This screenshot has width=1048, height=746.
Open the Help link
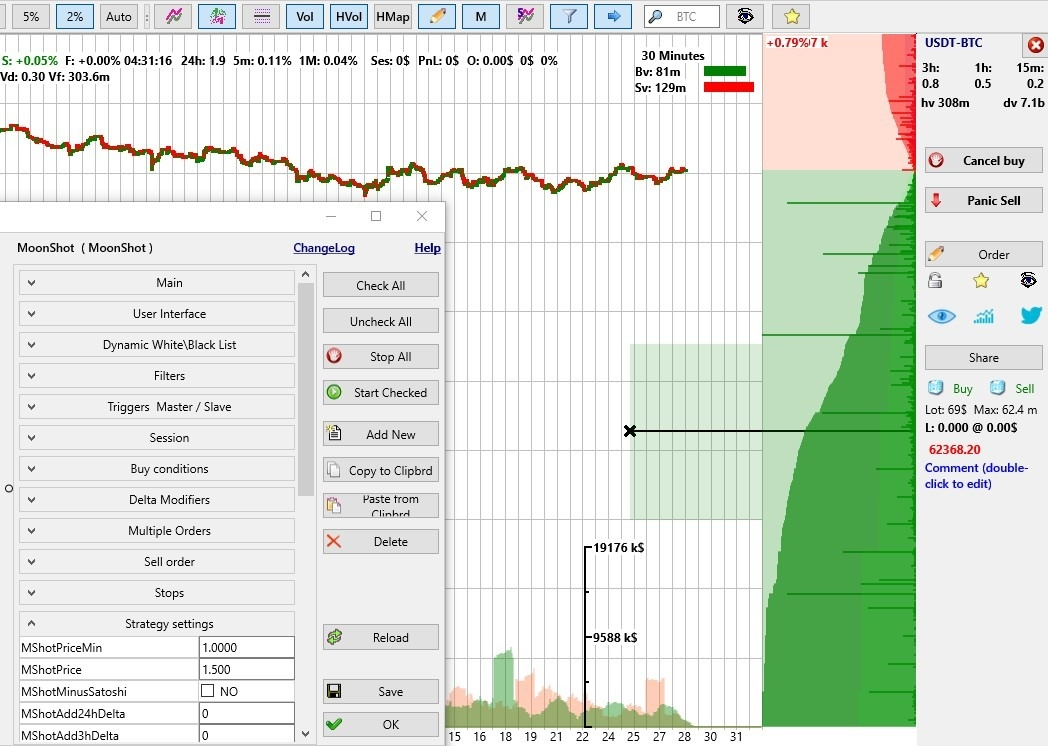coord(427,248)
